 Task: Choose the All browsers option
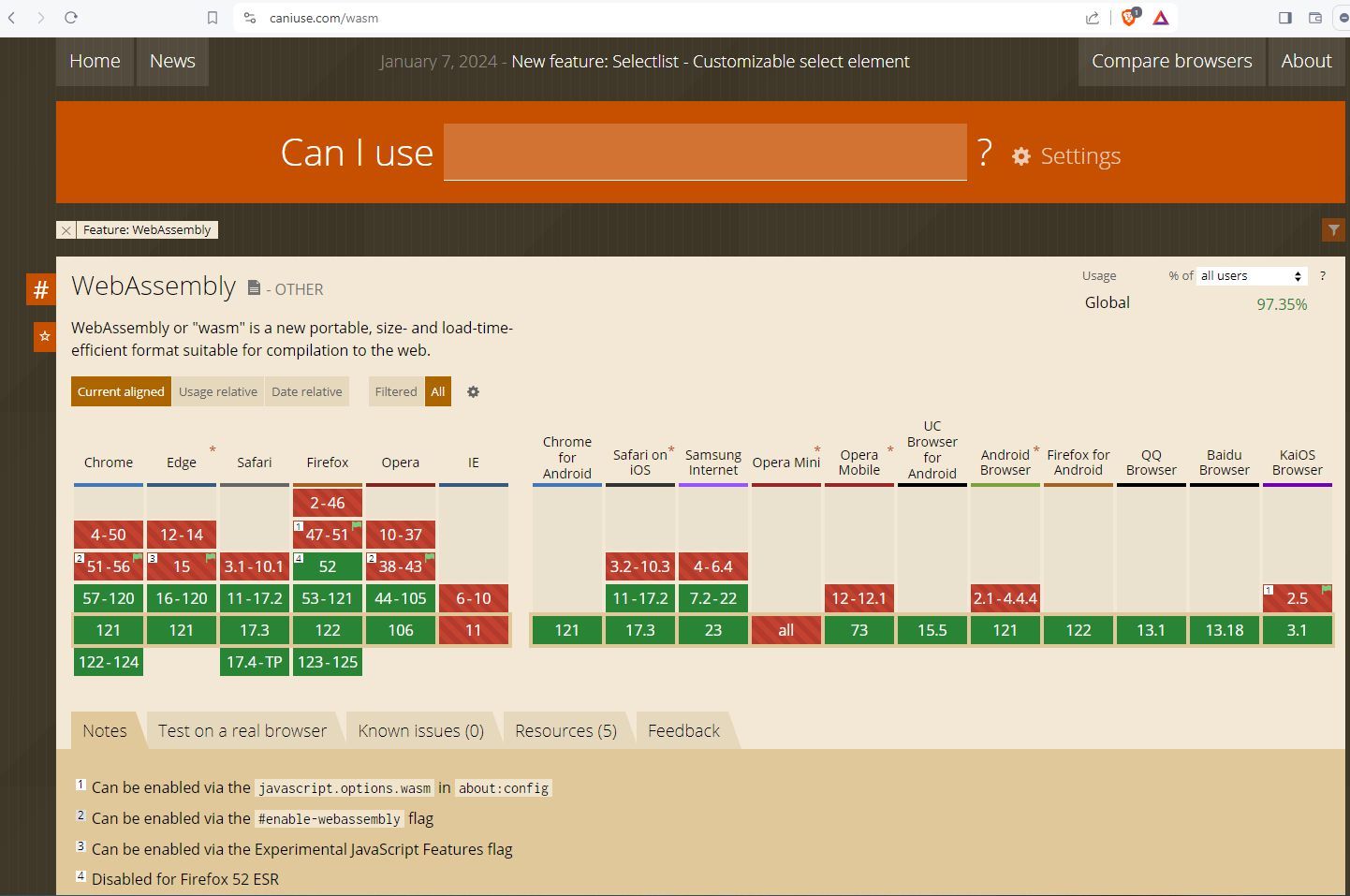pyautogui.click(x=438, y=392)
